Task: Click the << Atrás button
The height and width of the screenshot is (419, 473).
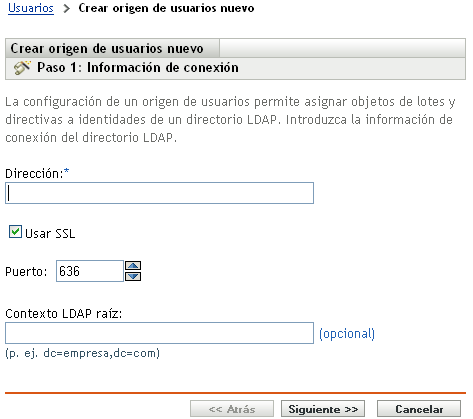Action: pyautogui.click(x=232, y=409)
